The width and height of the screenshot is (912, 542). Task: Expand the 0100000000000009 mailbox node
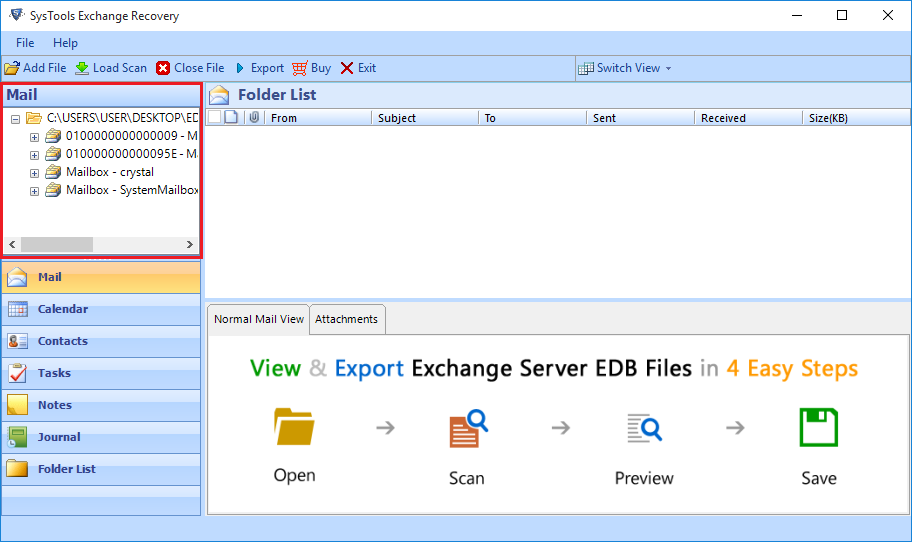pos(34,137)
